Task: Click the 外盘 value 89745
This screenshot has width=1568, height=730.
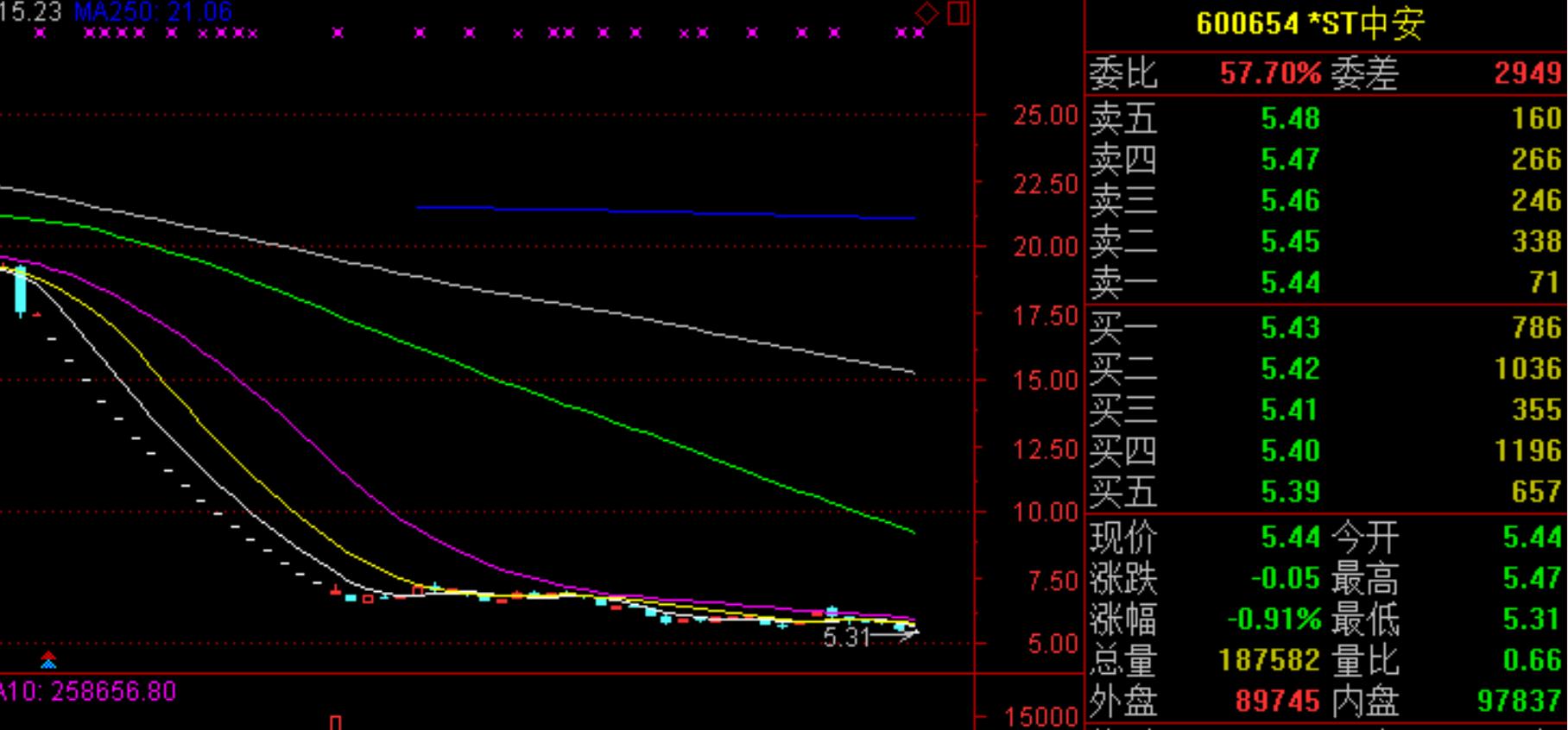Action: [x=1277, y=702]
